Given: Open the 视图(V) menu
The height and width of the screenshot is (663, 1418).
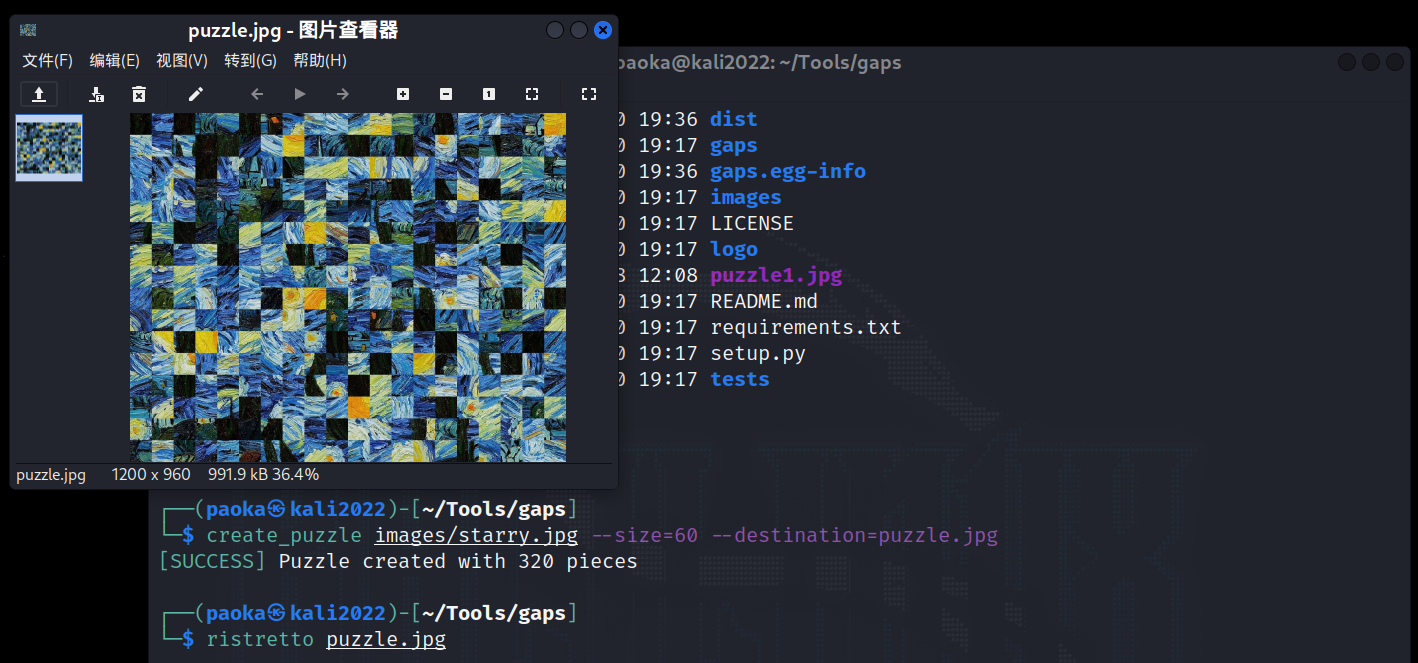Looking at the screenshot, I should [182, 61].
